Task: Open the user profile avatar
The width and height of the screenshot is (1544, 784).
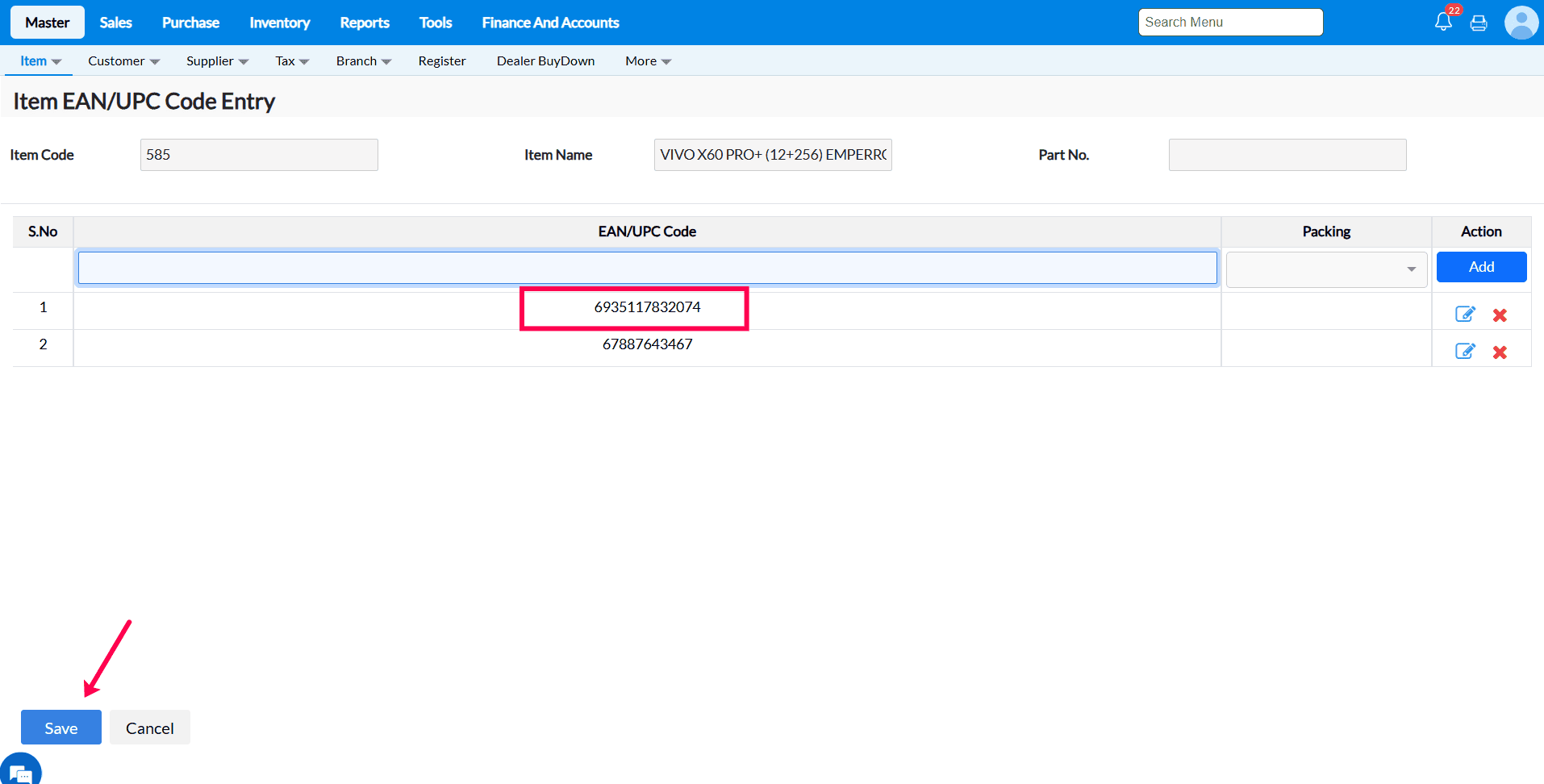Action: (x=1521, y=23)
